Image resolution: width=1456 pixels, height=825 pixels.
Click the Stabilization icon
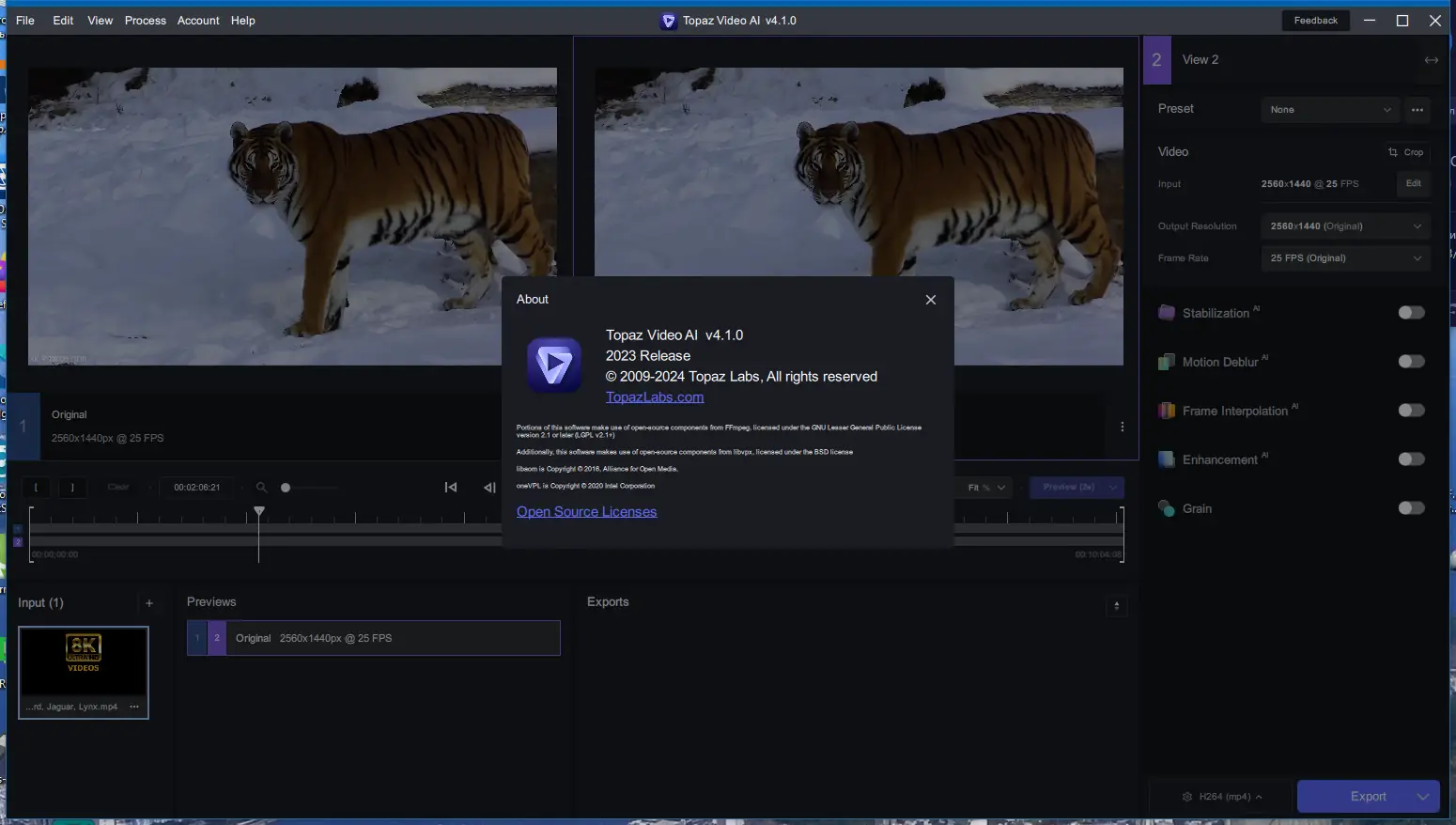1167,313
